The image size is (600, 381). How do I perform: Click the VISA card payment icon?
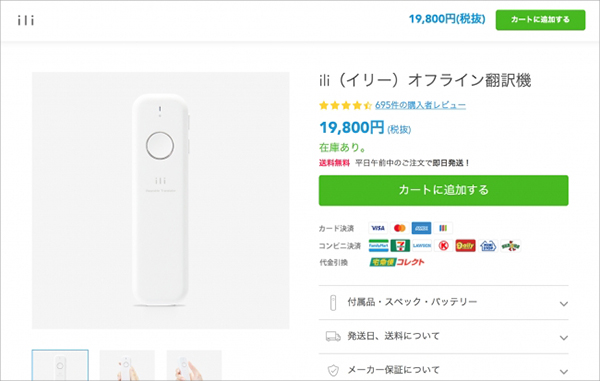378,228
